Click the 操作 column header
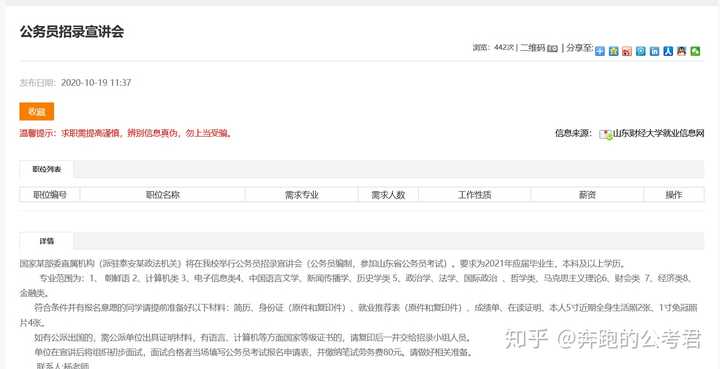Screen dimensions: 720x369 tap(674, 195)
